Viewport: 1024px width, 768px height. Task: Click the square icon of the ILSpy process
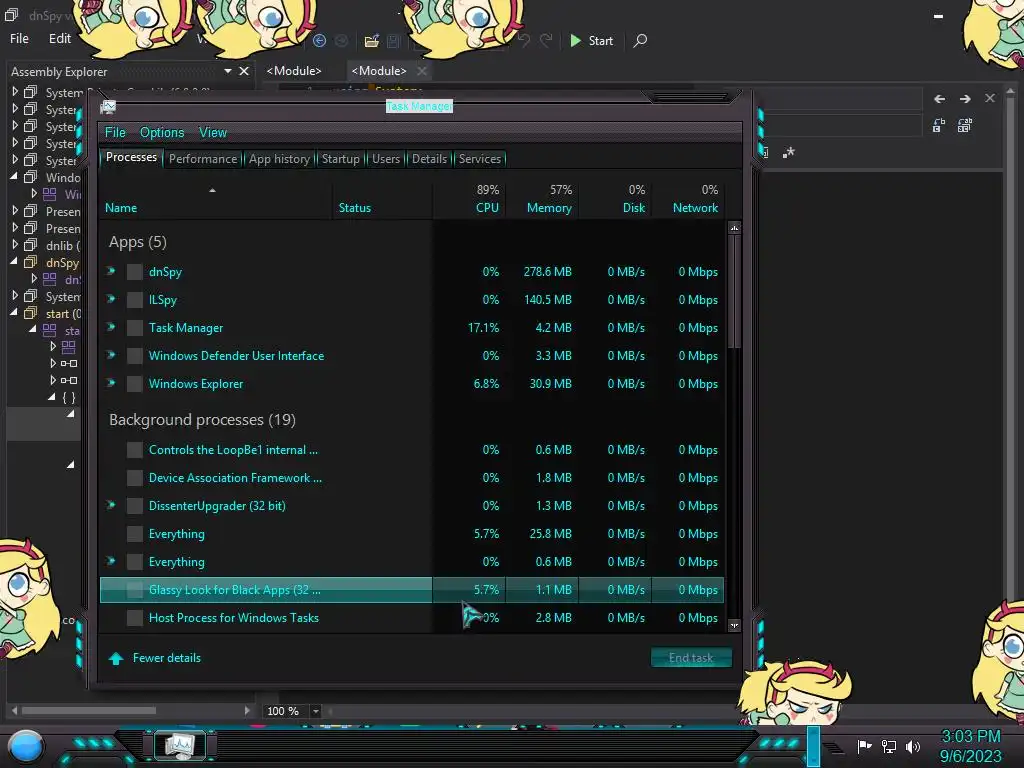(135, 300)
